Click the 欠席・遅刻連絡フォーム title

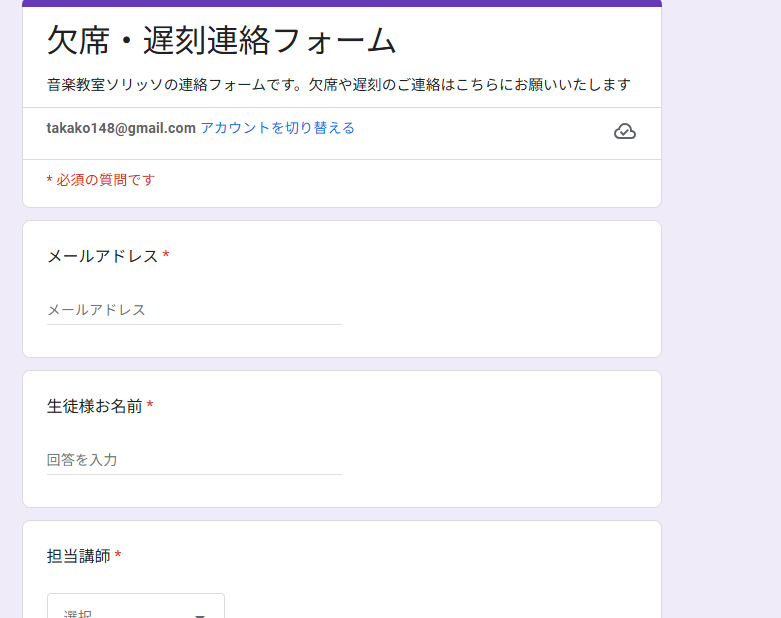[222, 41]
